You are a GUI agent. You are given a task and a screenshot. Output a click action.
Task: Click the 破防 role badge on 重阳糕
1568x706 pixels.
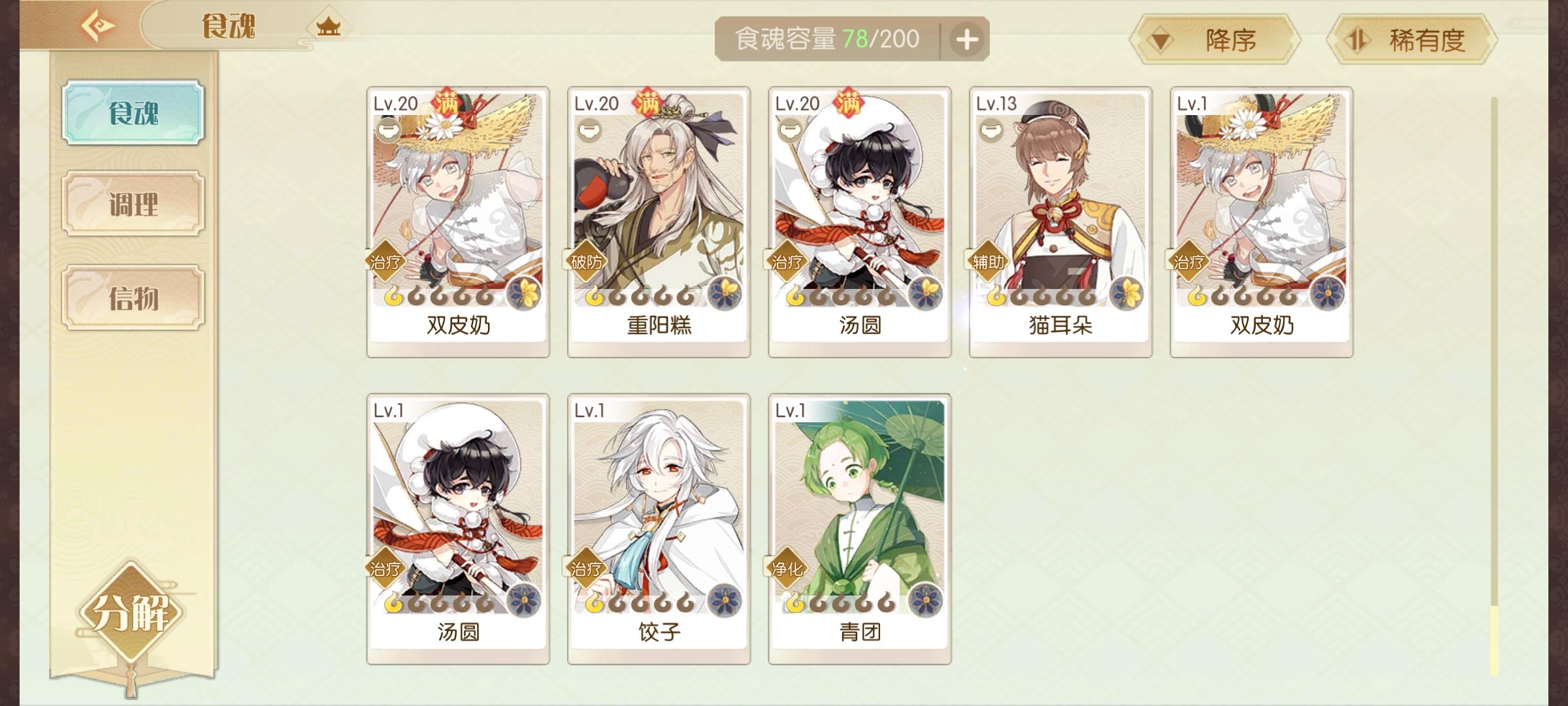[586, 262]
